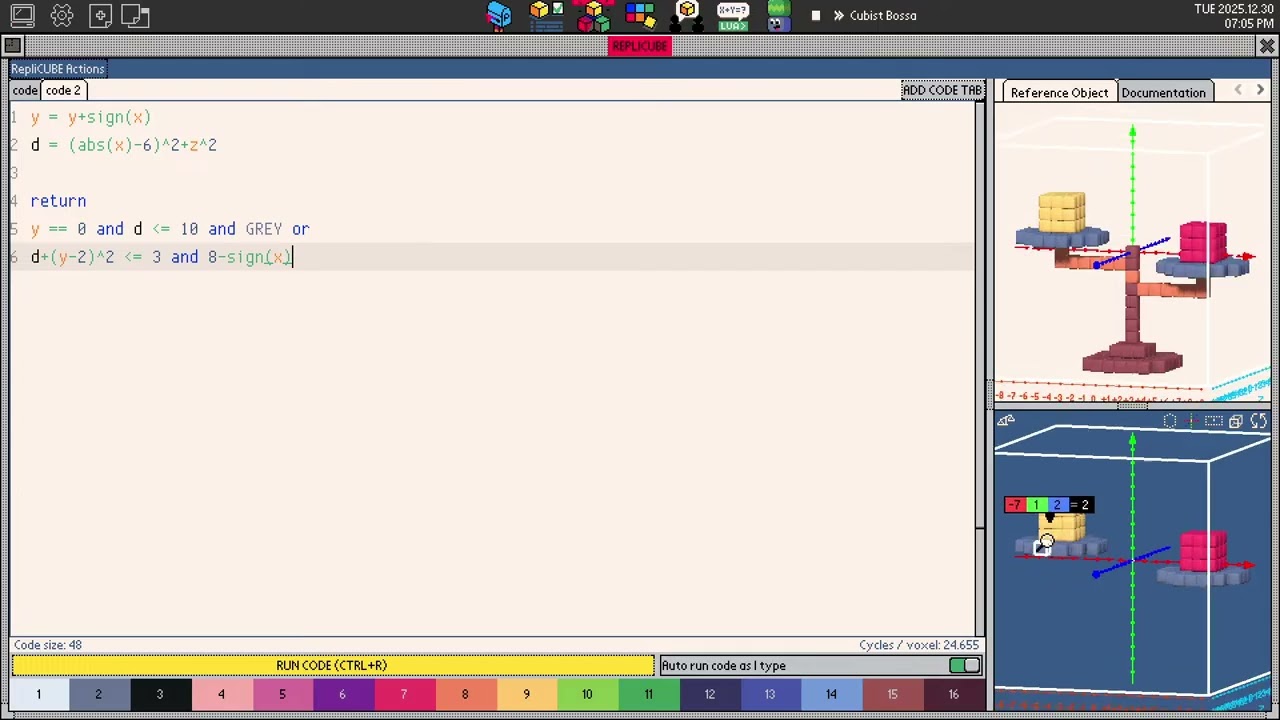Click the 'Code size: 48' status text

pyautogui.click(x=48, y=645)
